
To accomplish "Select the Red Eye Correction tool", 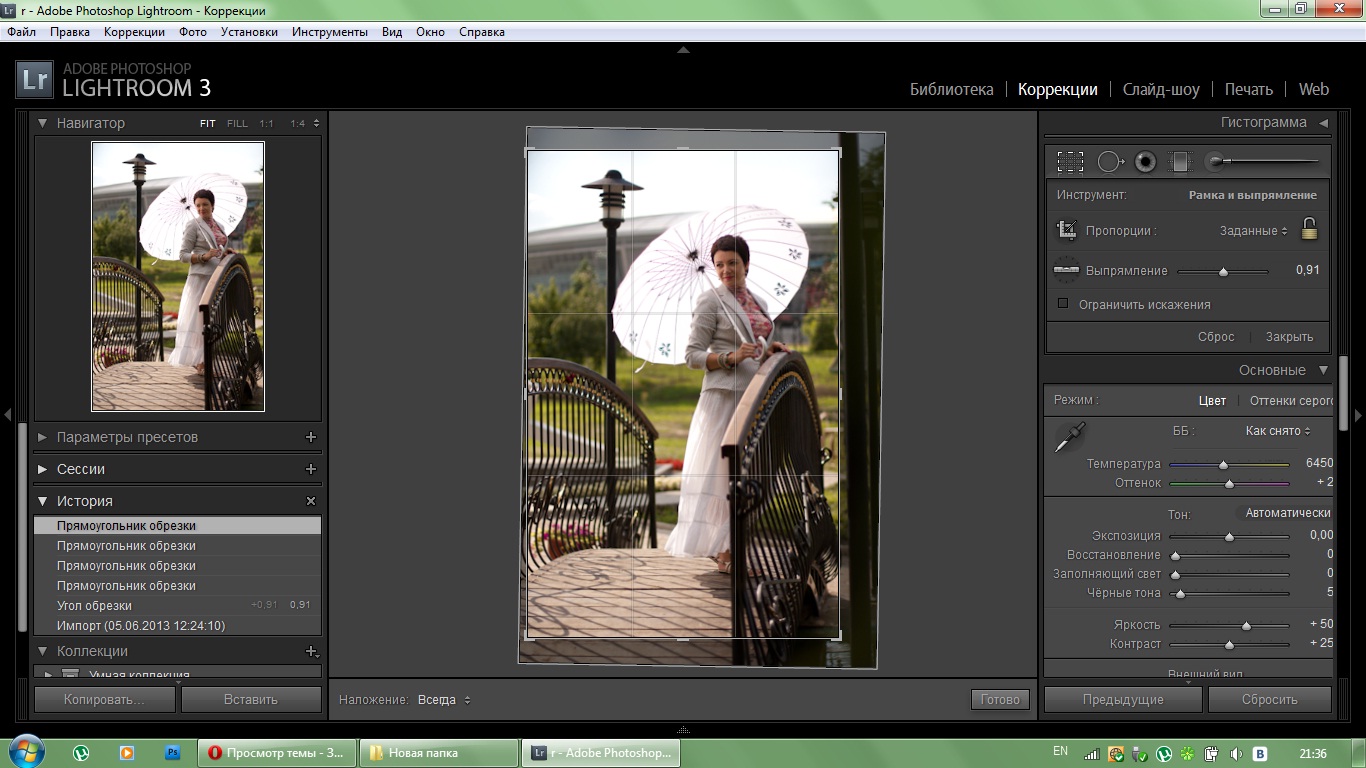I will pos(1145,161).
